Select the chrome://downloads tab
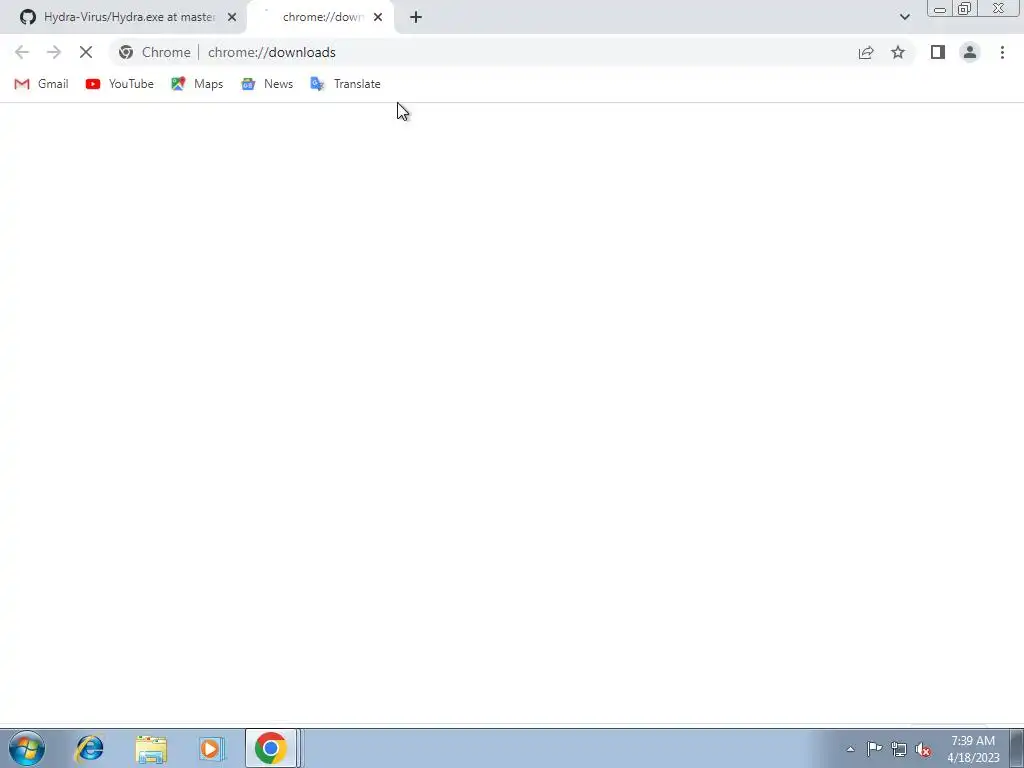1024x768 pixels. pos(321,17)
